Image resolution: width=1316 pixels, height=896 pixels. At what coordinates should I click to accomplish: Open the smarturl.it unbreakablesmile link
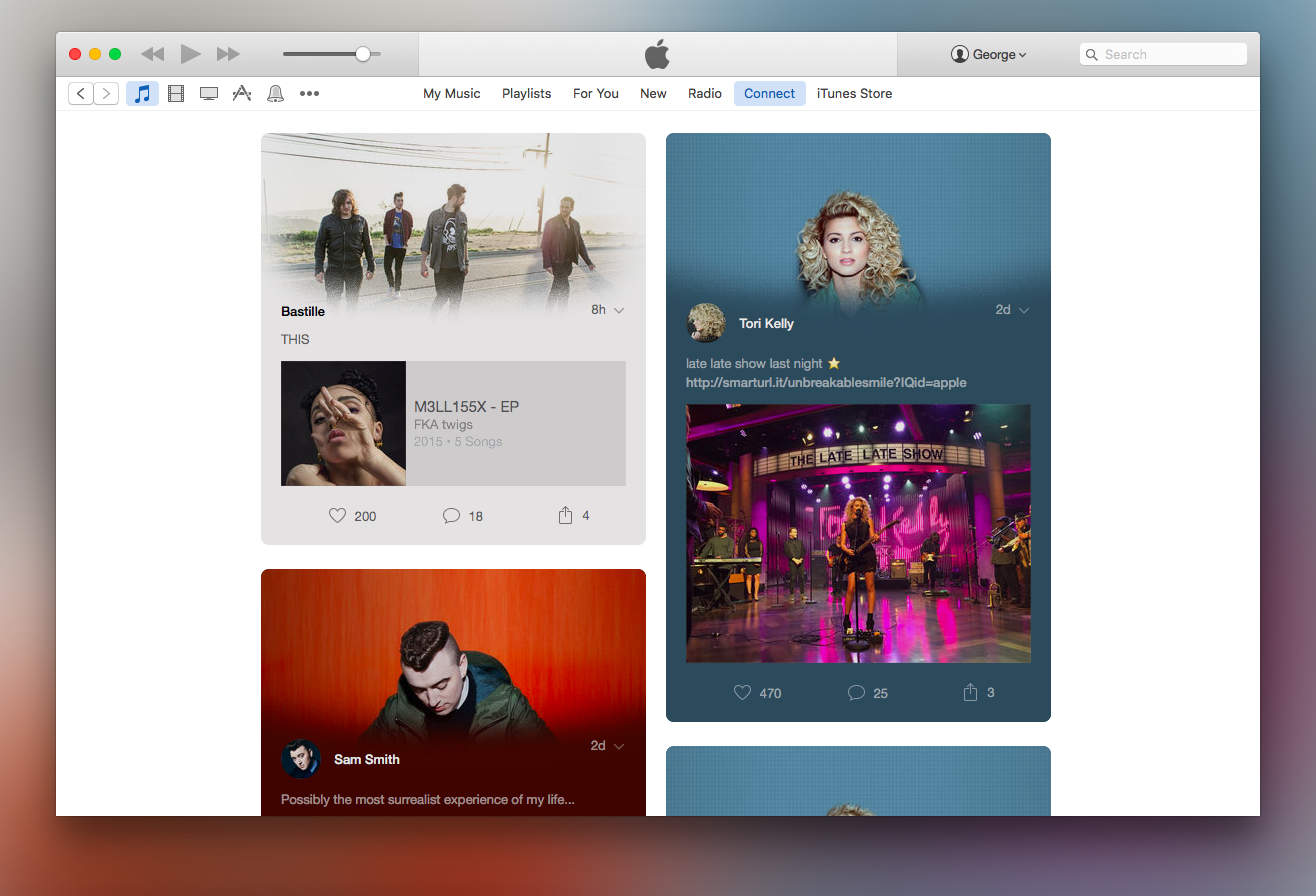826,382
